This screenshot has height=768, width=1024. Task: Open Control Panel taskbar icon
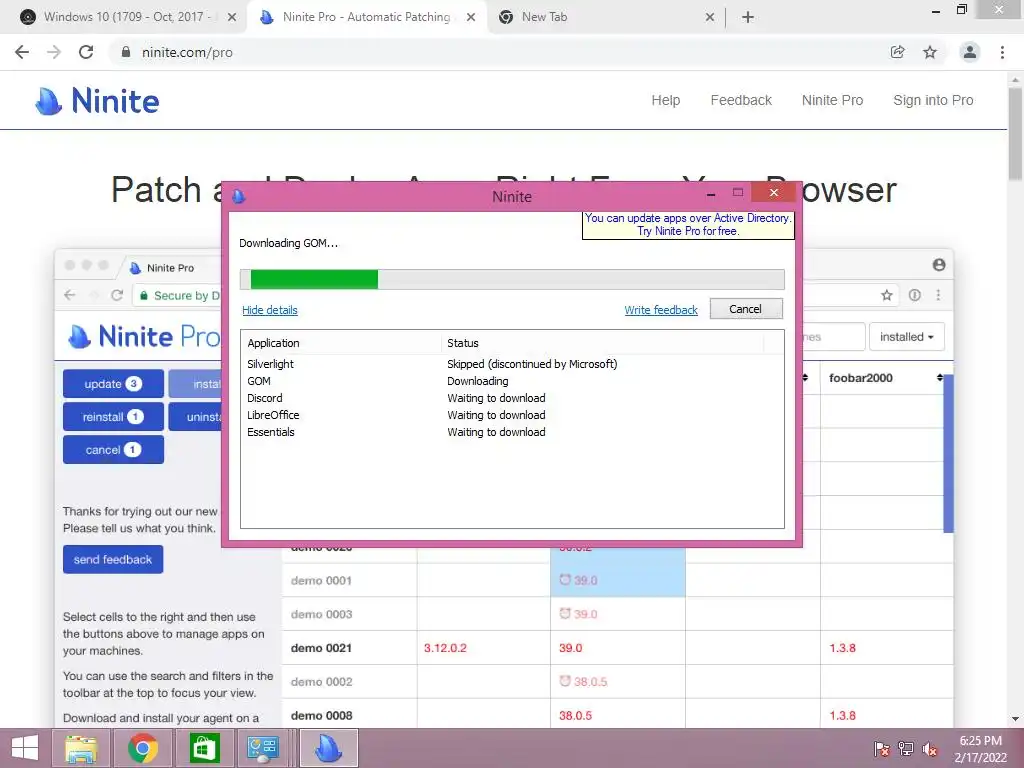(x=263, y=748)
